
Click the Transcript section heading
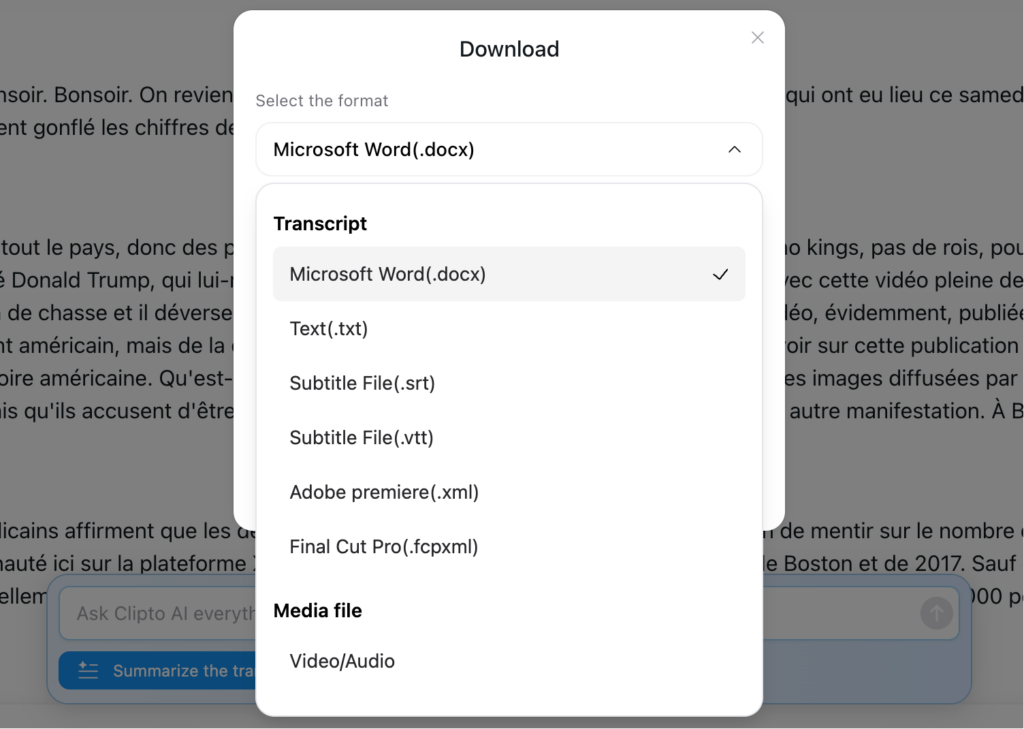[320, 223]
